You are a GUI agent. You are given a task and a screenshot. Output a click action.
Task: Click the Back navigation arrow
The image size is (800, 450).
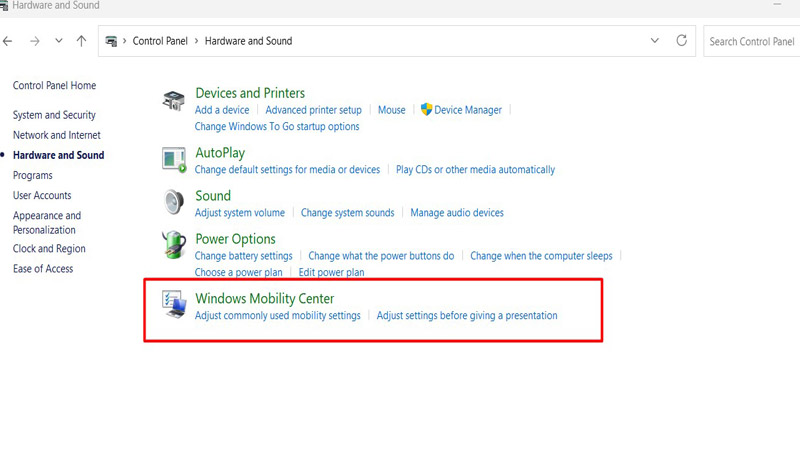tap(8, 41)
